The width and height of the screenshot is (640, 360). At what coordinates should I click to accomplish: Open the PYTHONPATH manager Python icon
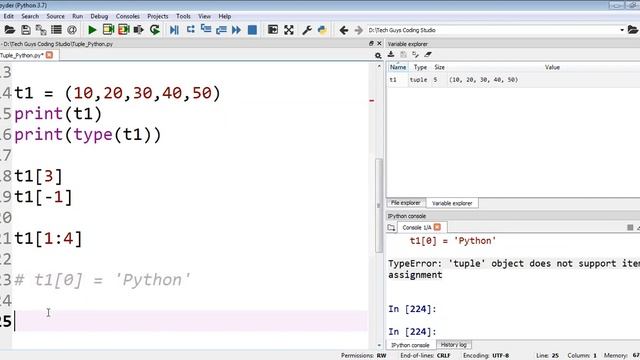(322, 30)
